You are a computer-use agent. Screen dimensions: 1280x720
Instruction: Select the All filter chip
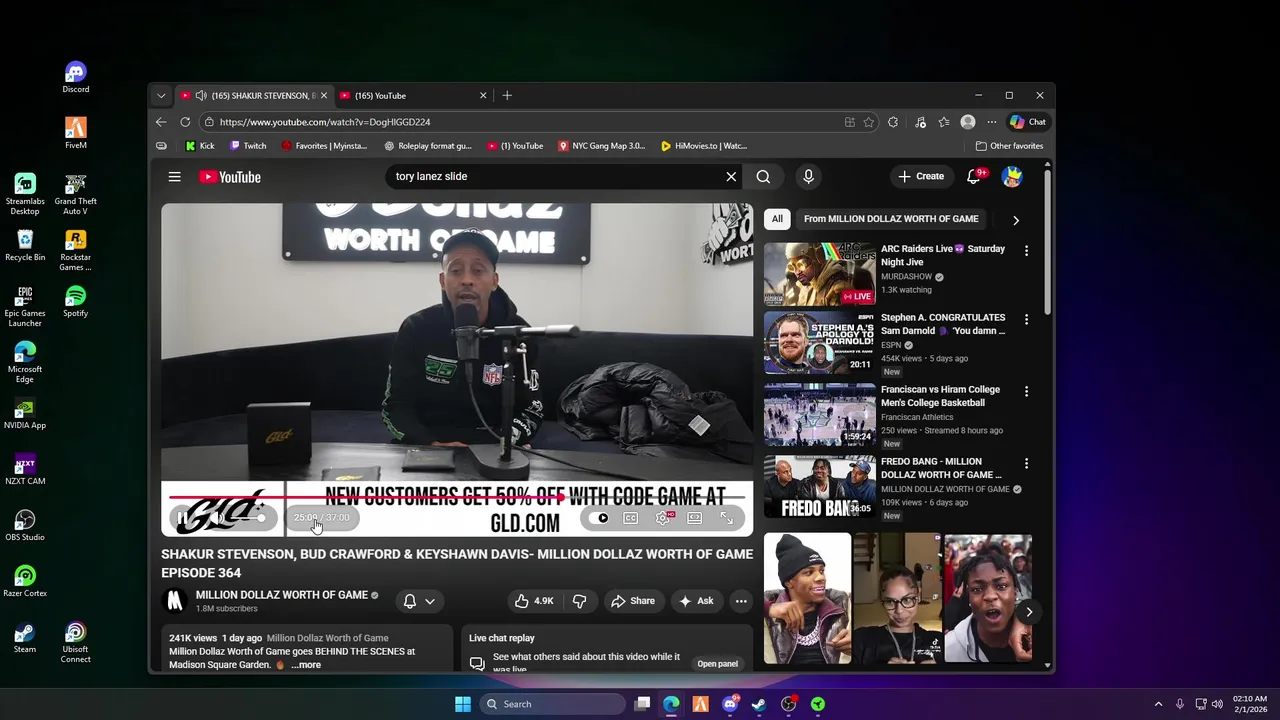pyautogui.click(x=777, y=219)
